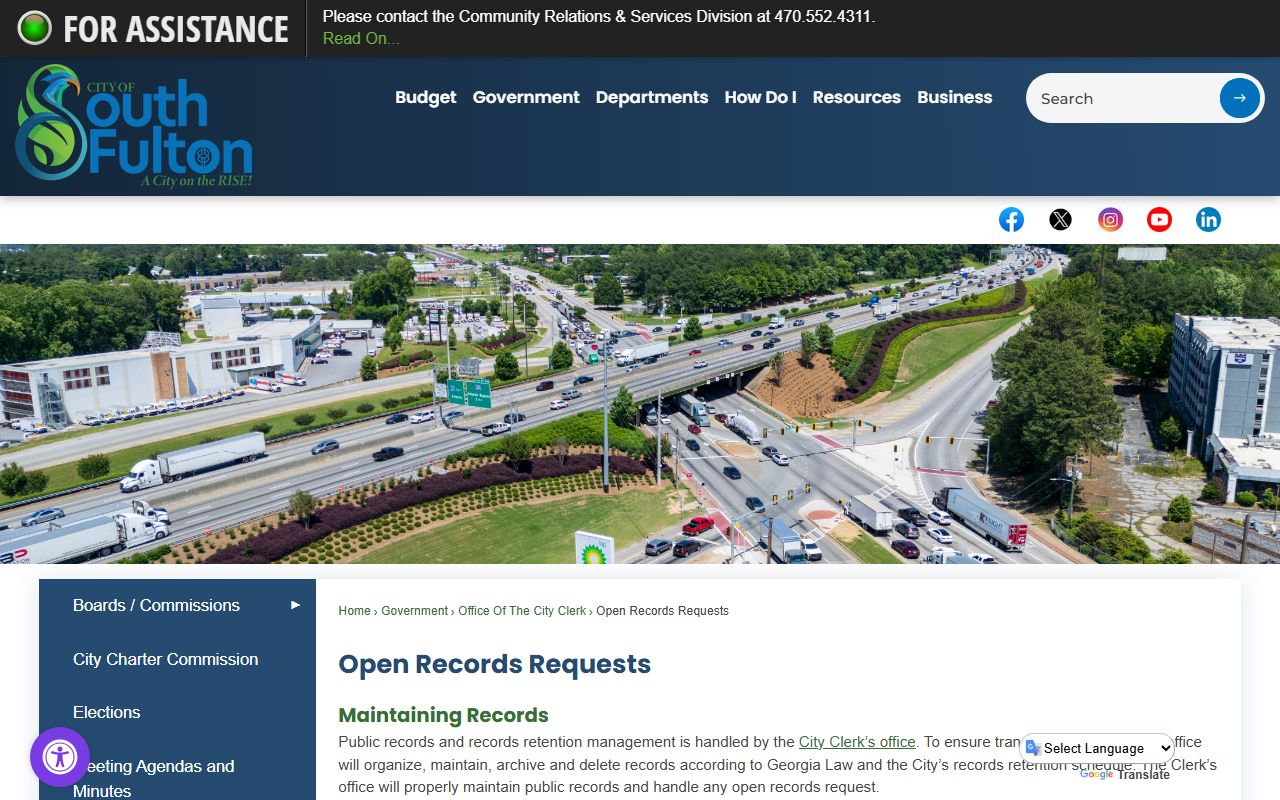Screen dimensions: 1280x800
Task: Select Boards / Commissions in sidebar
Action: [156, 605]
